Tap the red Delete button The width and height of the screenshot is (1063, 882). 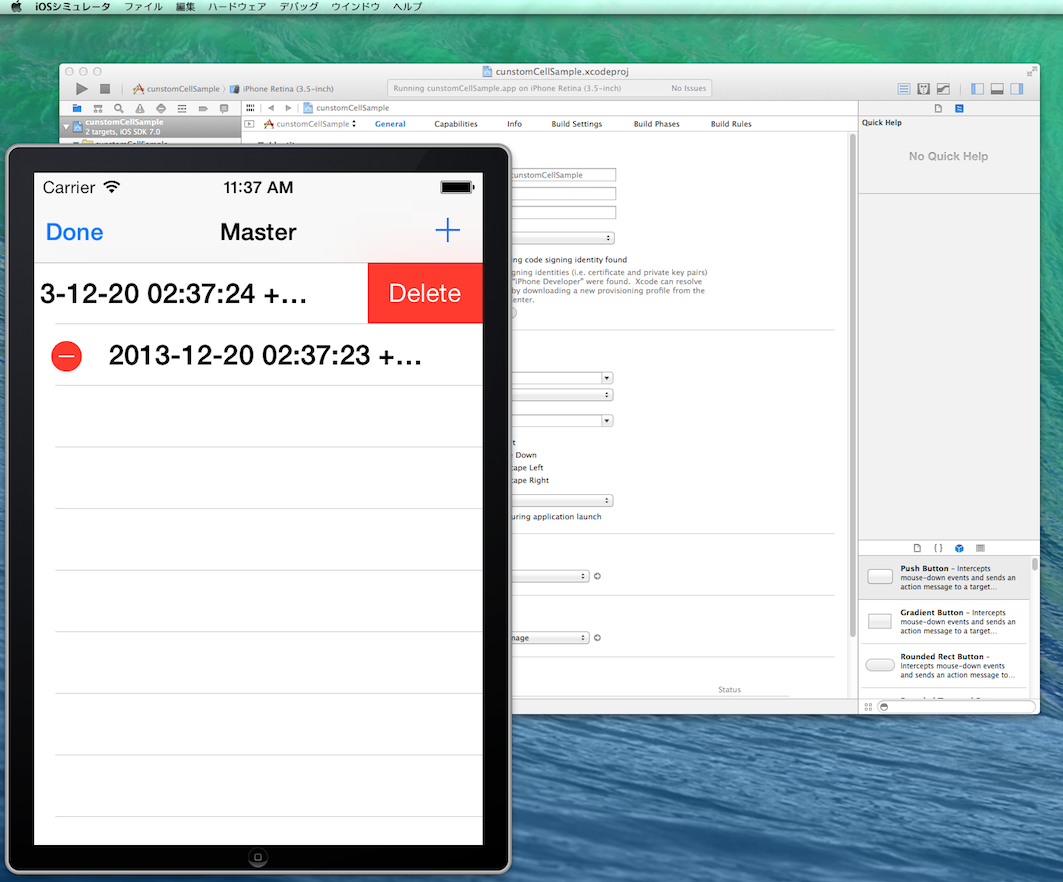[425, 293]
